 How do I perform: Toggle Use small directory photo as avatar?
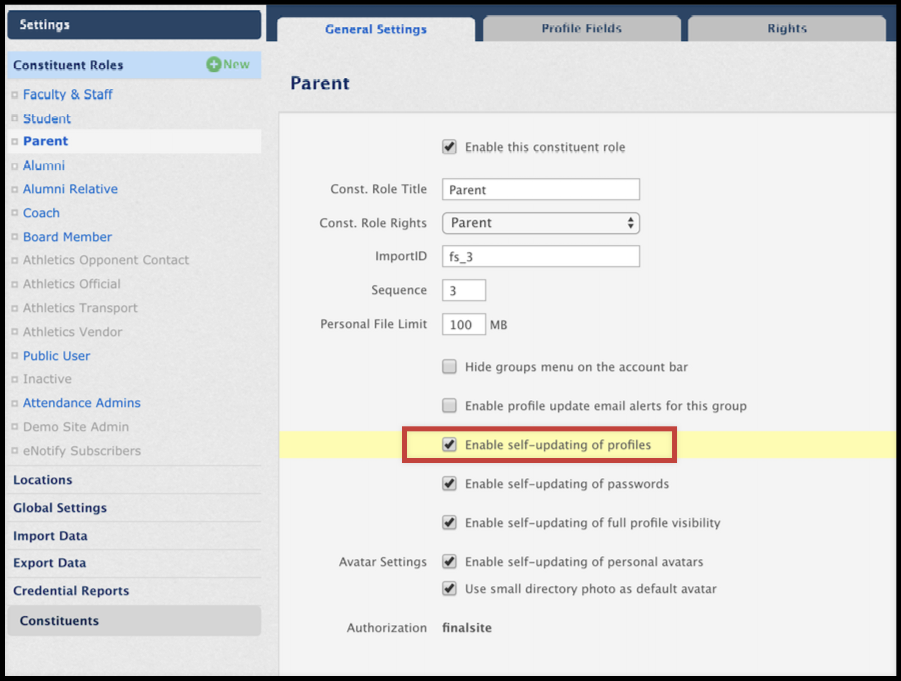[449, 589]
